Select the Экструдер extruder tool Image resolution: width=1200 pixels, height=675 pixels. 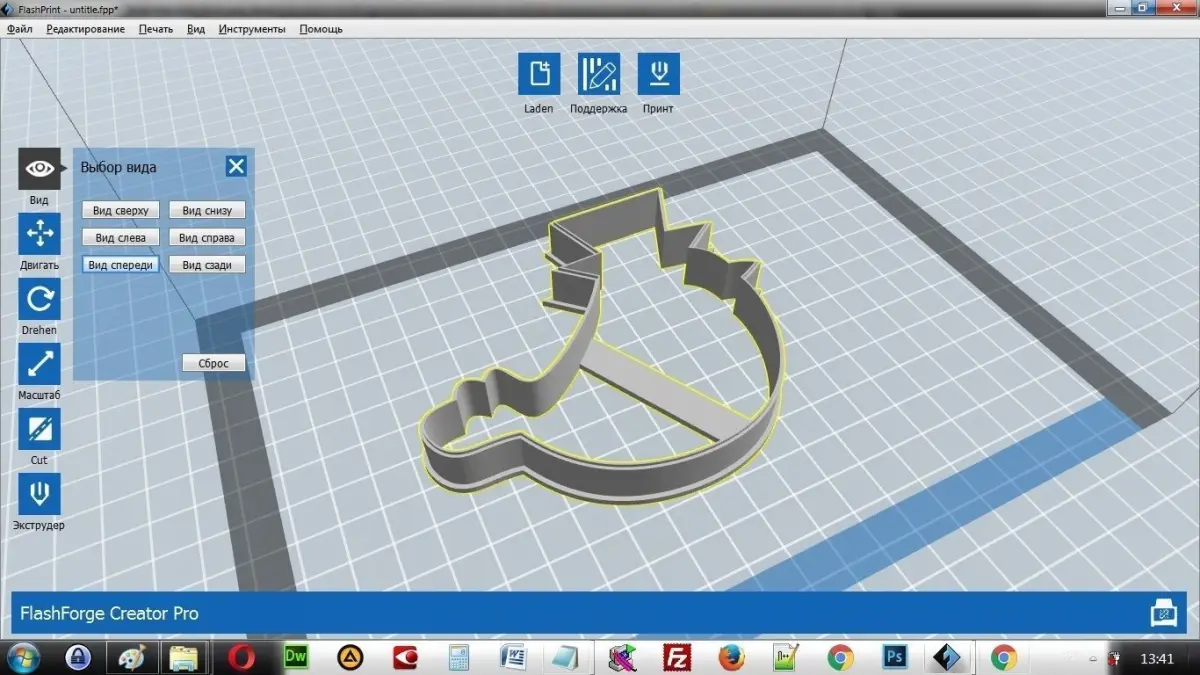pos(40,494)
